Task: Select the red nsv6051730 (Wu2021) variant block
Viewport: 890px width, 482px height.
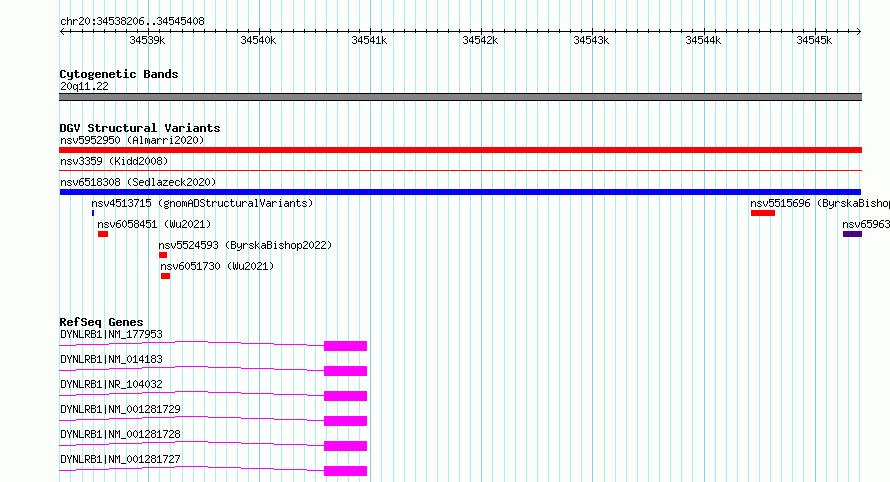Action: coord(165,276)
